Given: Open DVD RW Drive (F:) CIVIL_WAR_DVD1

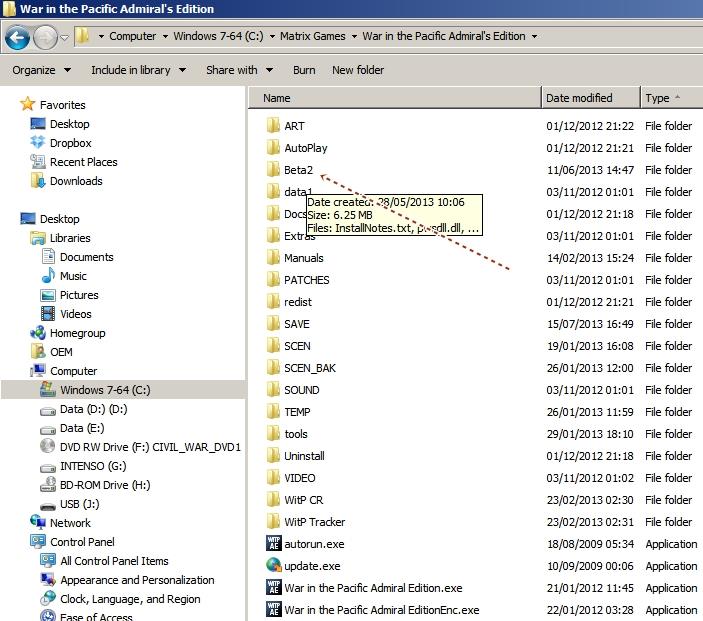Looking at the screenshot, I should [x=140, y=447].
